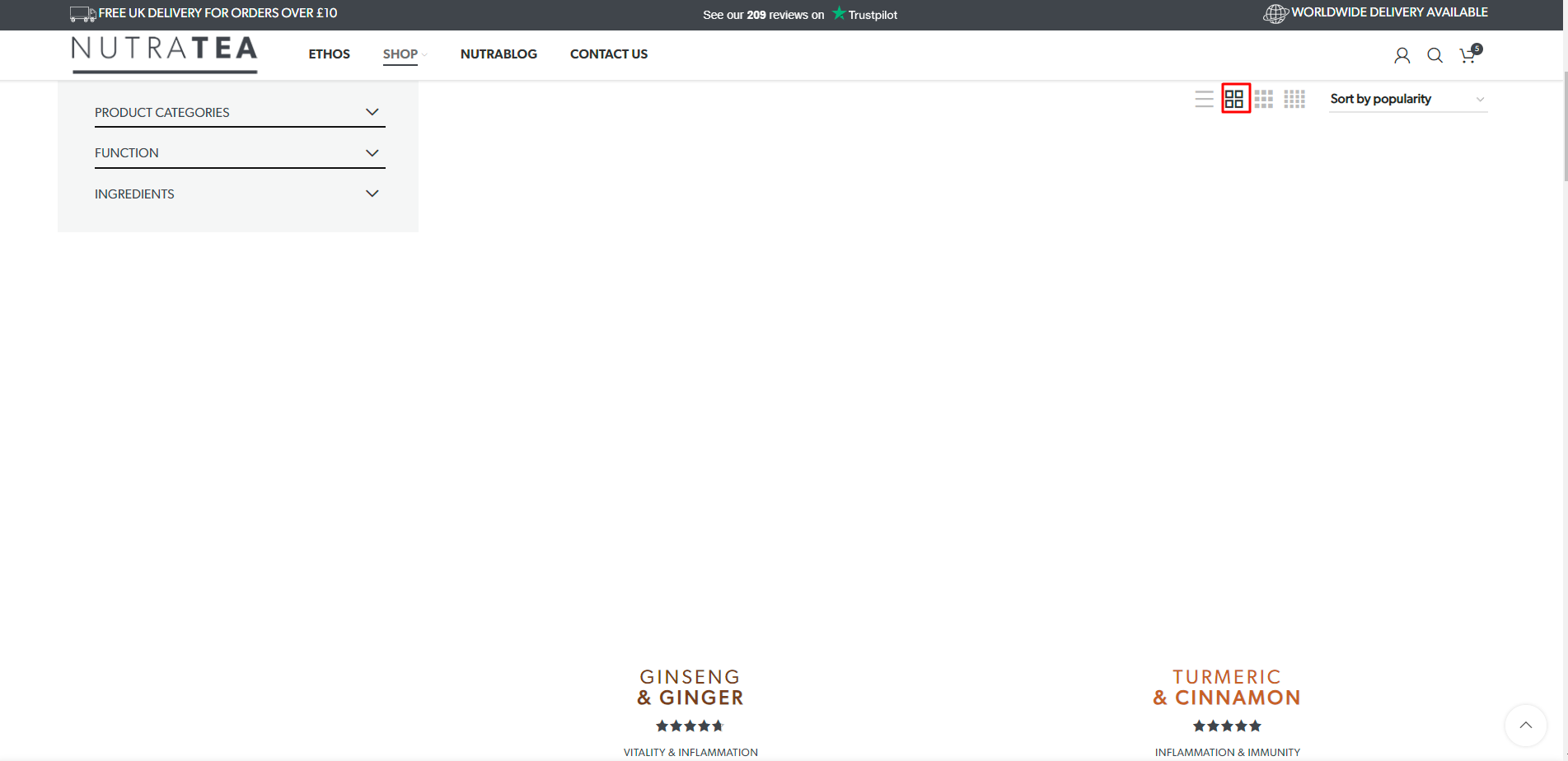This screenshot has height=761, width=1568.
Task: Click the Trustpilot star logo
Action: [x=839, y=13]
